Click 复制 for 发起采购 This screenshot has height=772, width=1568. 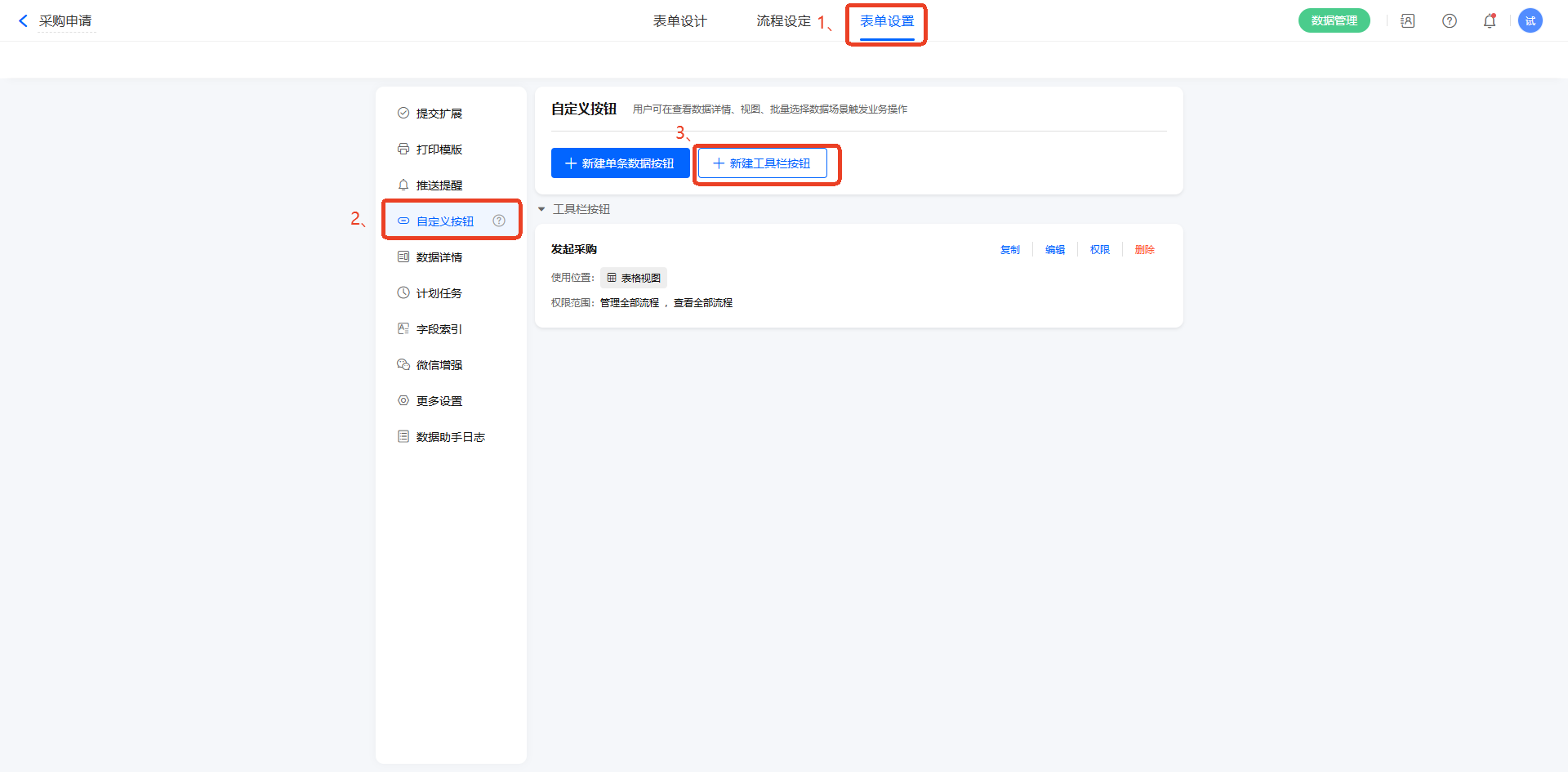[x=1010, y=250]
